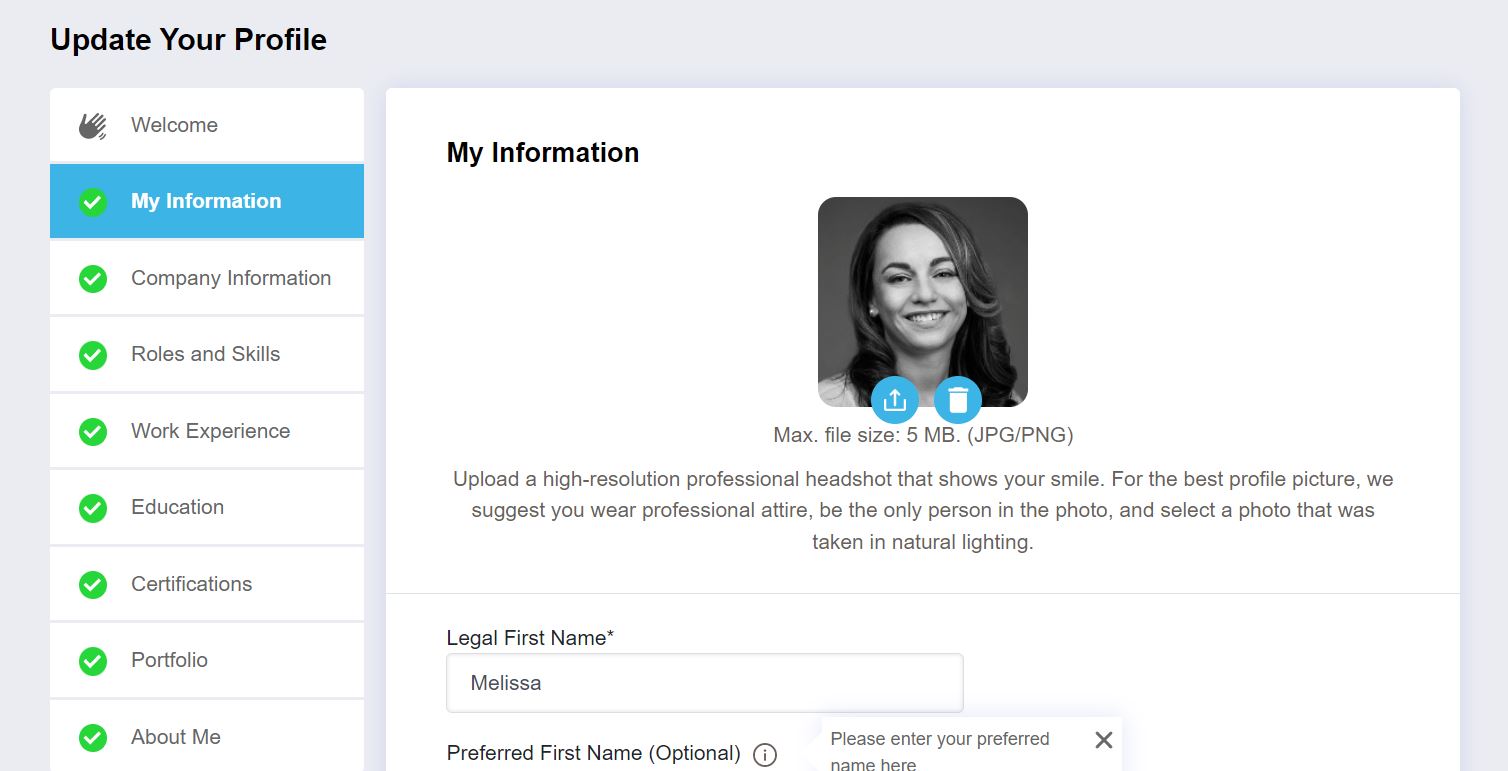Image resolution: width=1508 pixels, height=771 pixels.
Task: Click the Legal First Name field showing Melissa
Action: [x=704, y=682]
